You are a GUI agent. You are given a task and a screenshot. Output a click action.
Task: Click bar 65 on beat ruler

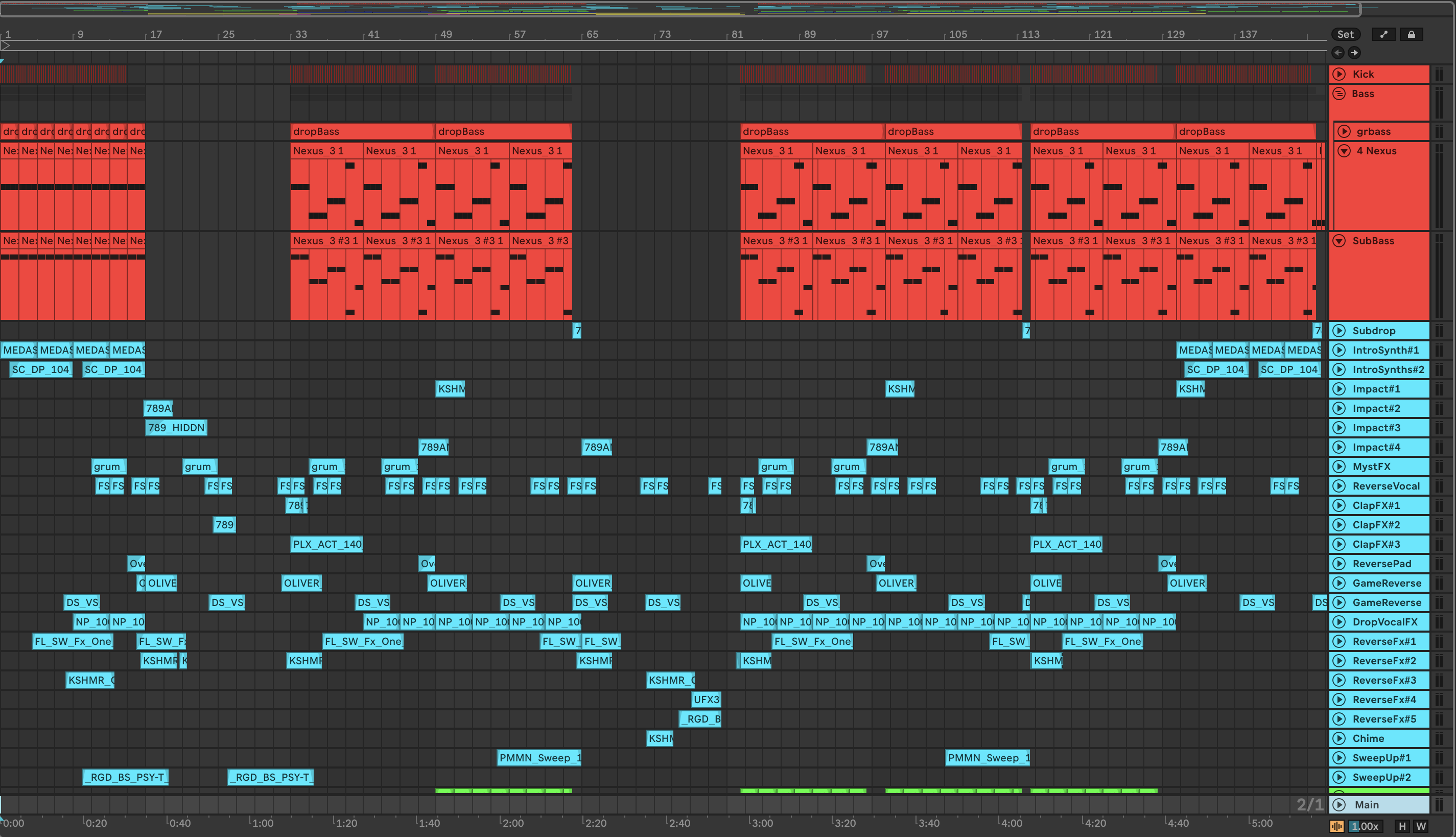click(x=592, y=35)
